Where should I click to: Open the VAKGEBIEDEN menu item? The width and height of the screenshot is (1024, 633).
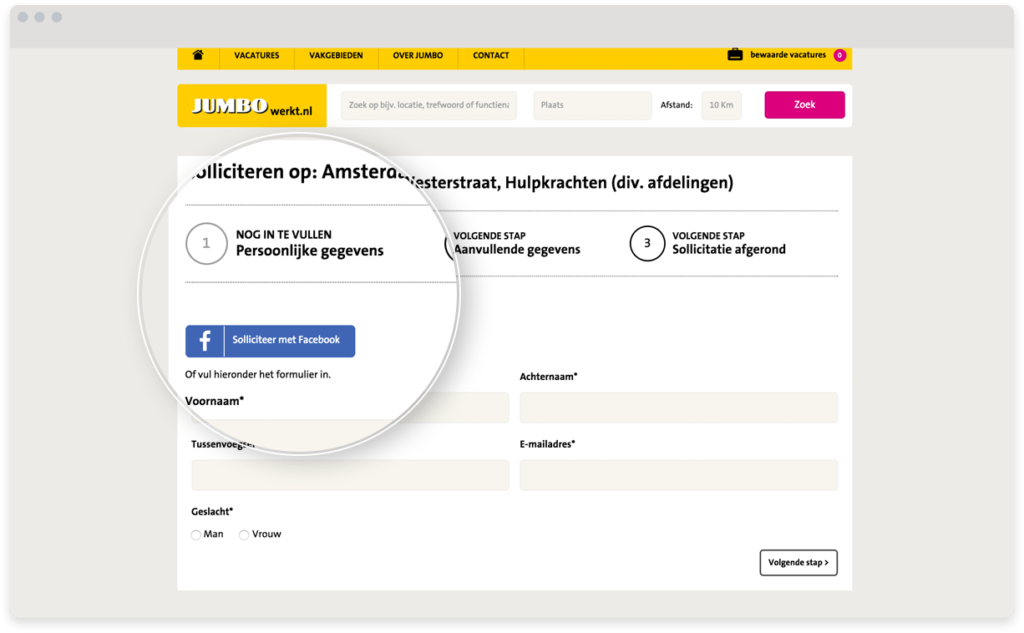(336, 56)
